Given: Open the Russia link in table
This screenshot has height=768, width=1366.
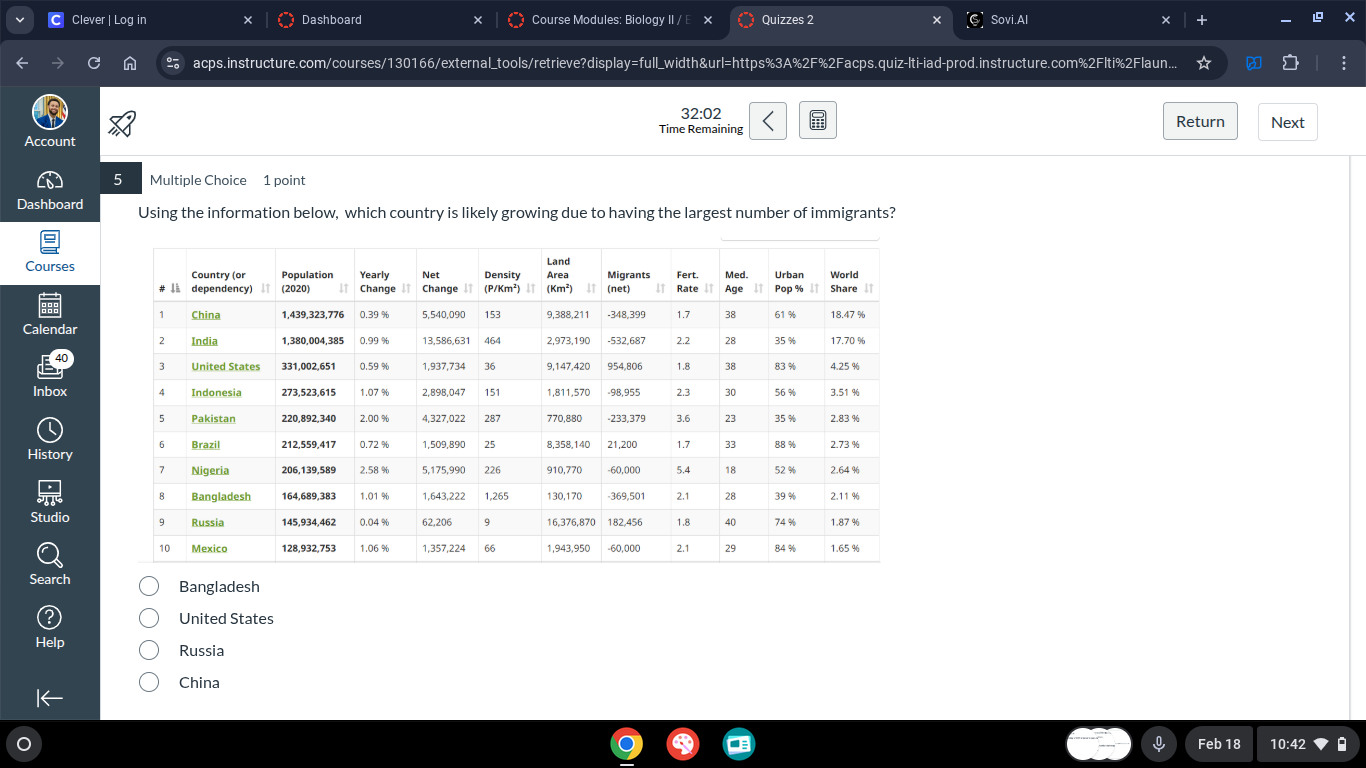Looking at the screenshot, I should tap(208, 523).
